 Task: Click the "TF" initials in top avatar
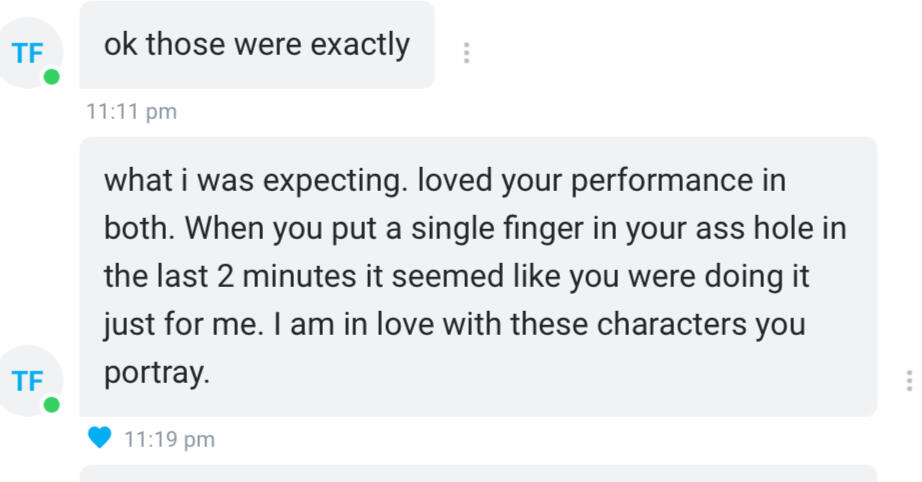click(27, 53)
